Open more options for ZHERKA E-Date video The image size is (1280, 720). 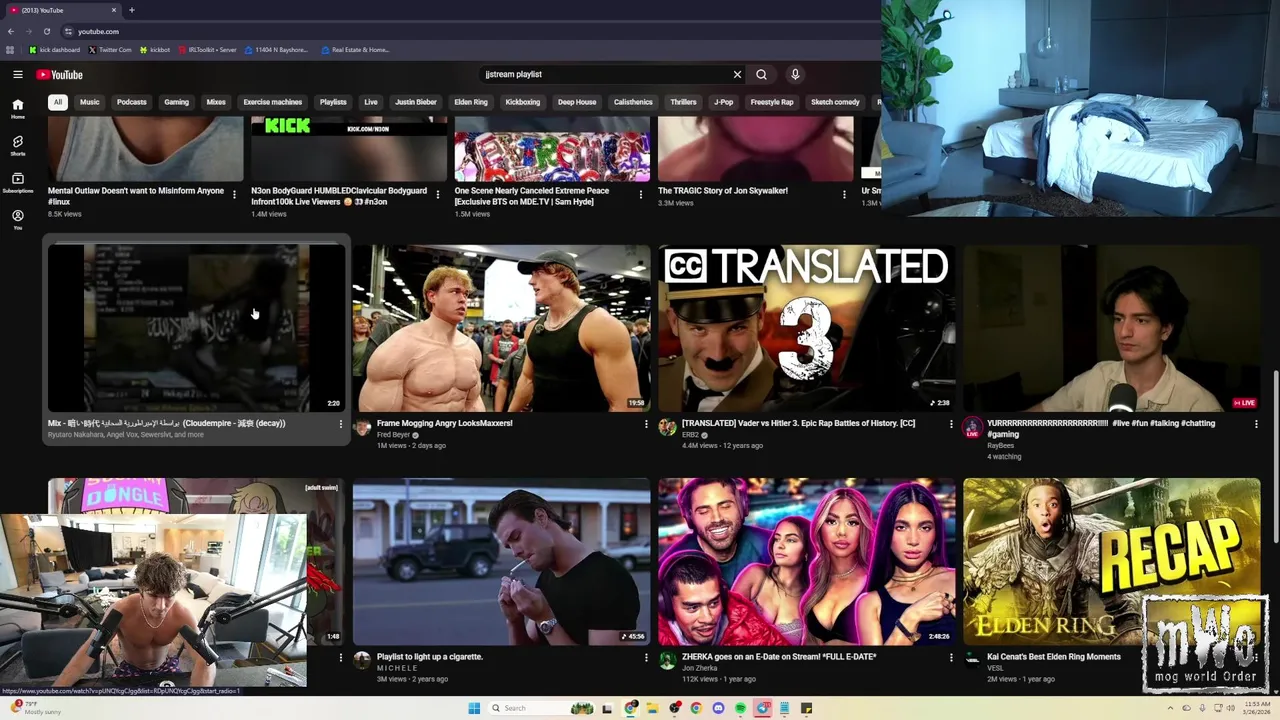pyautogui.click(x=951, y=658)
